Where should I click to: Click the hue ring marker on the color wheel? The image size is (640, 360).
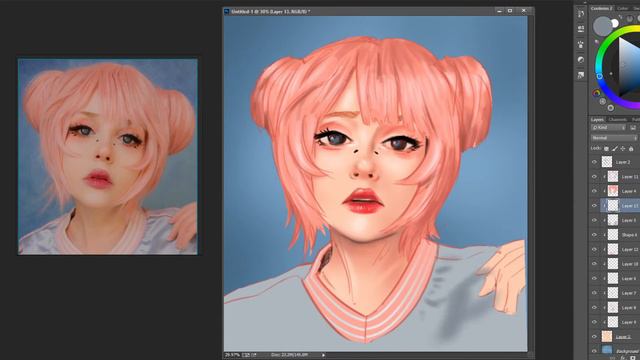(600, 76)
